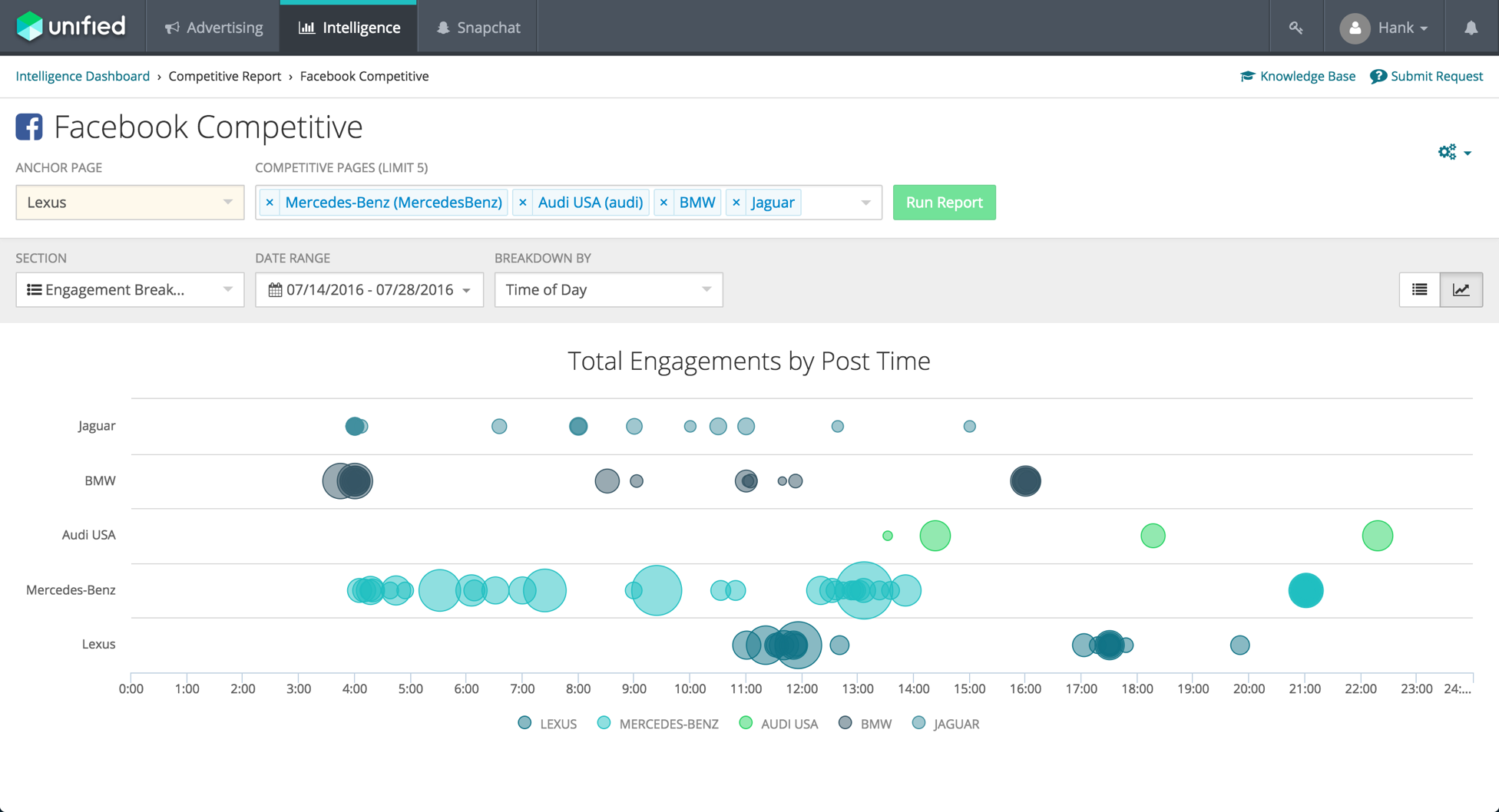The image size is (1499, 812).
Task: Remove Mercedes-Benz from competitive pages
Action: pyautogui.click(x=270, y=203)
